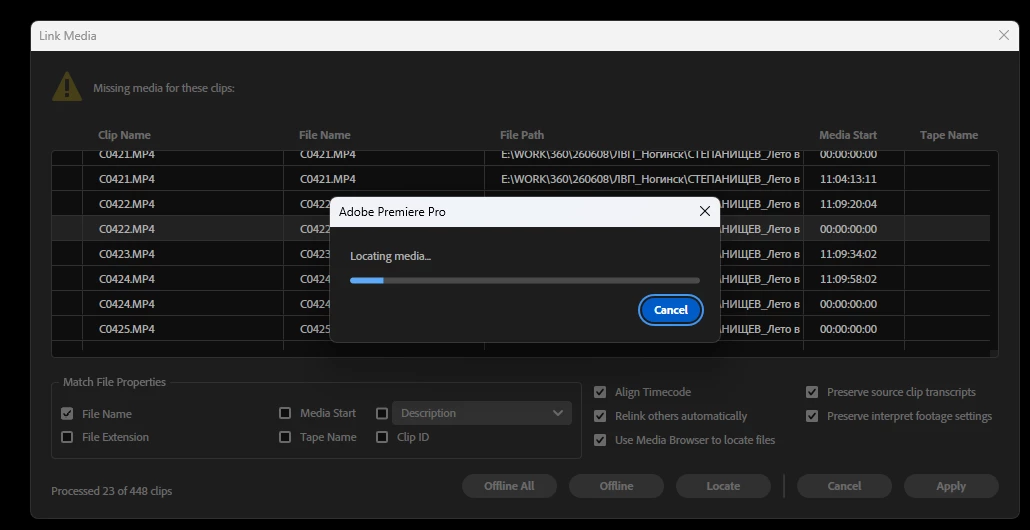Disable Use Media Browser to locate files
This screenshot has width=1030, height=530.
(x=600, y=440)
